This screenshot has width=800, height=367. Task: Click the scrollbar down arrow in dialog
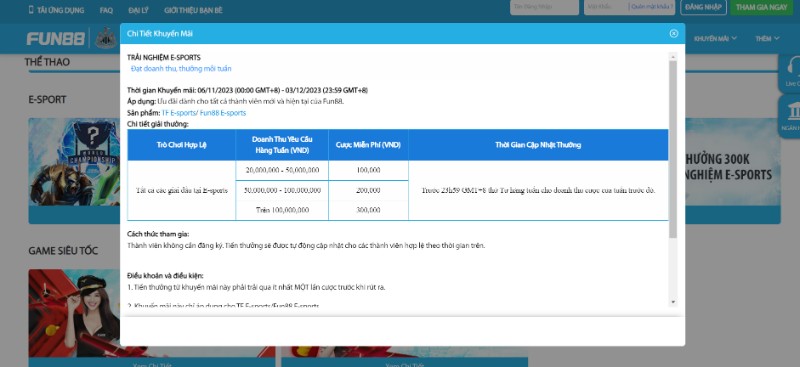[672, 302]
